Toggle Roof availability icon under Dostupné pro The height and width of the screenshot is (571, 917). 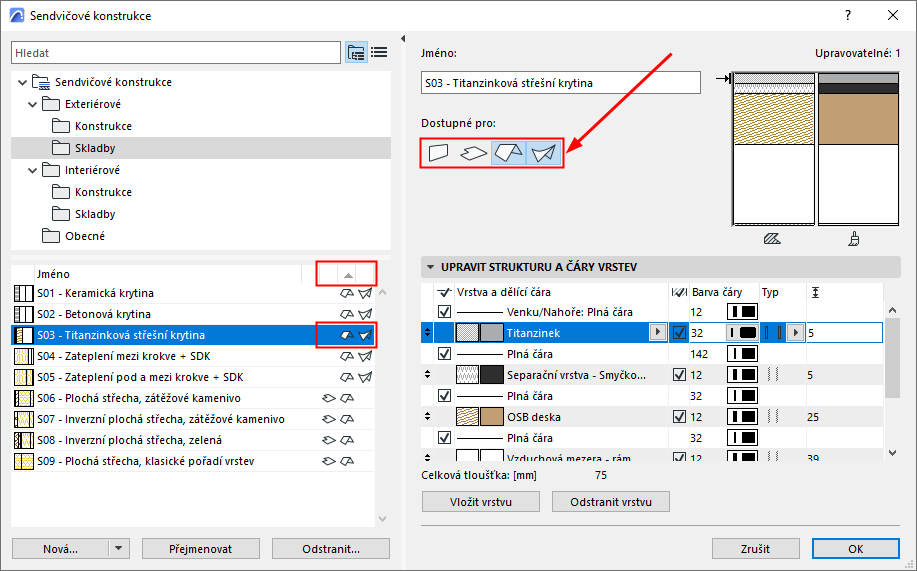(x=509, y=153)
